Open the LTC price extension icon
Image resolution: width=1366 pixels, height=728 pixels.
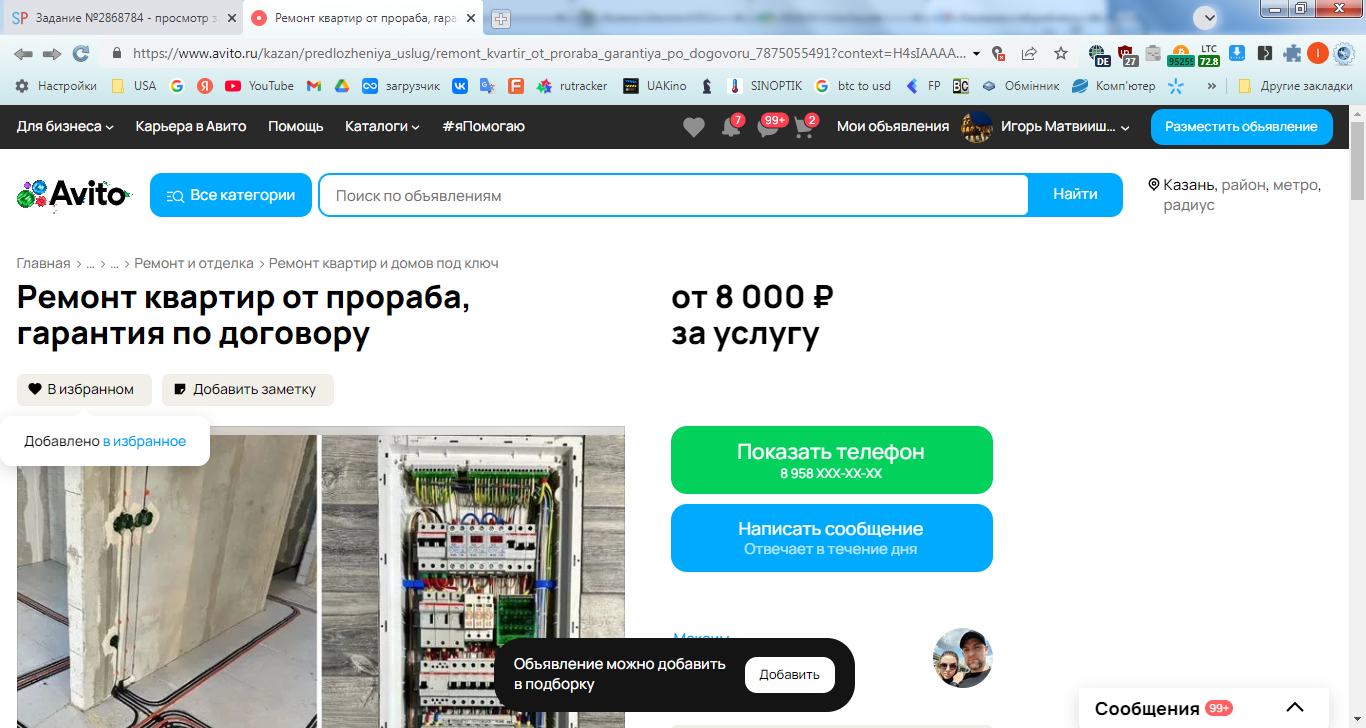point(1209,54)
